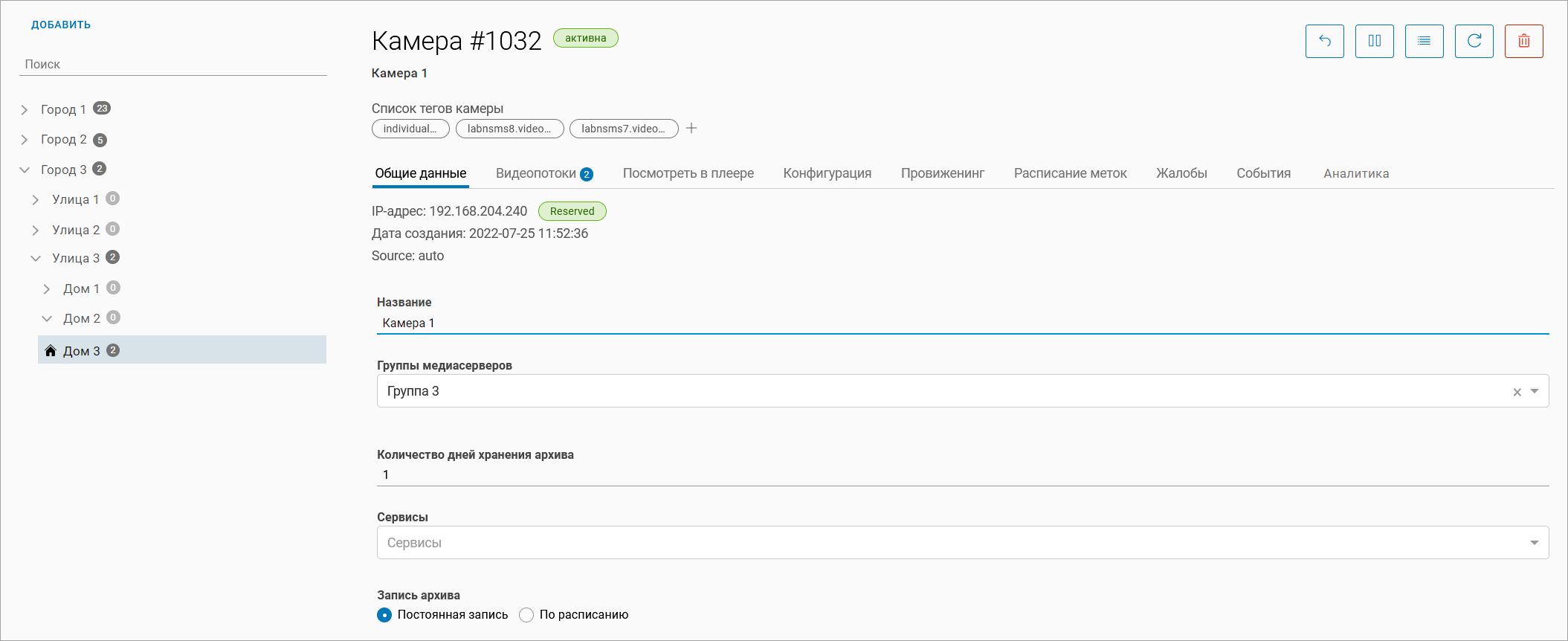Image resolution: width=1568 pixels, height=641 pixels.
Task: Focus the Поиск search field
Action: (172, 64)
